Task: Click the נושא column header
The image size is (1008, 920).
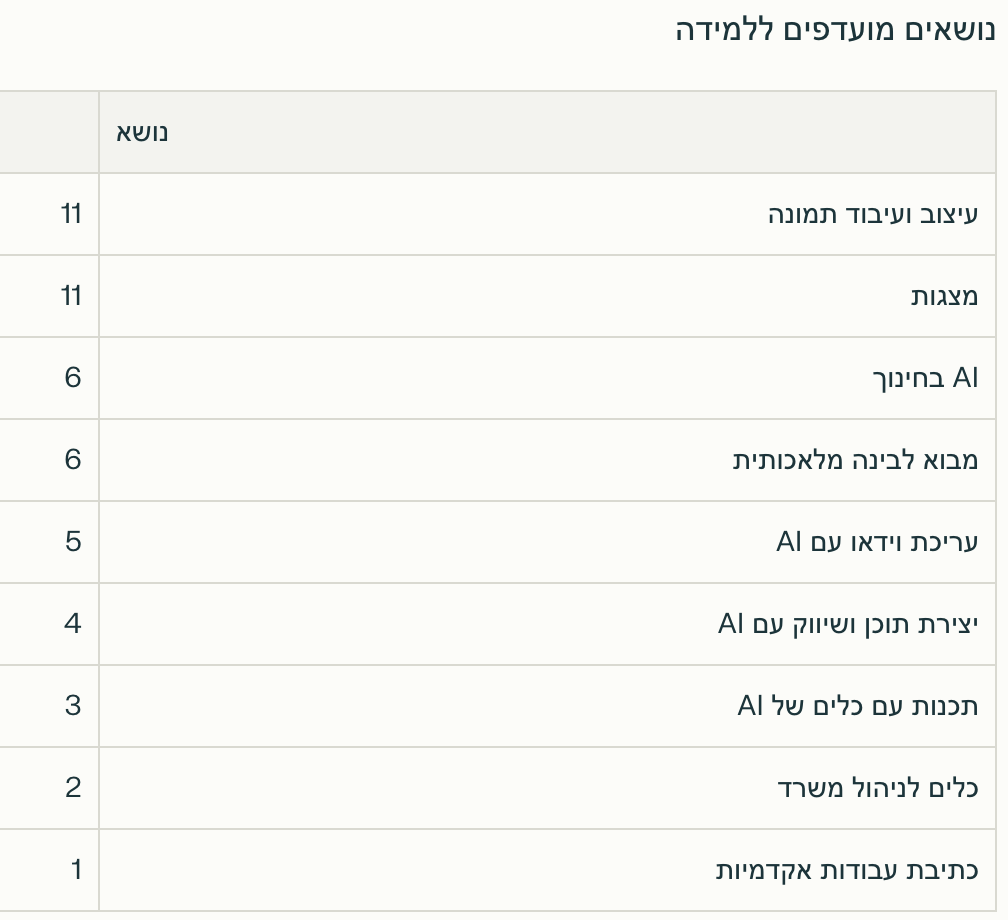Action: click(x=547, y=132)
